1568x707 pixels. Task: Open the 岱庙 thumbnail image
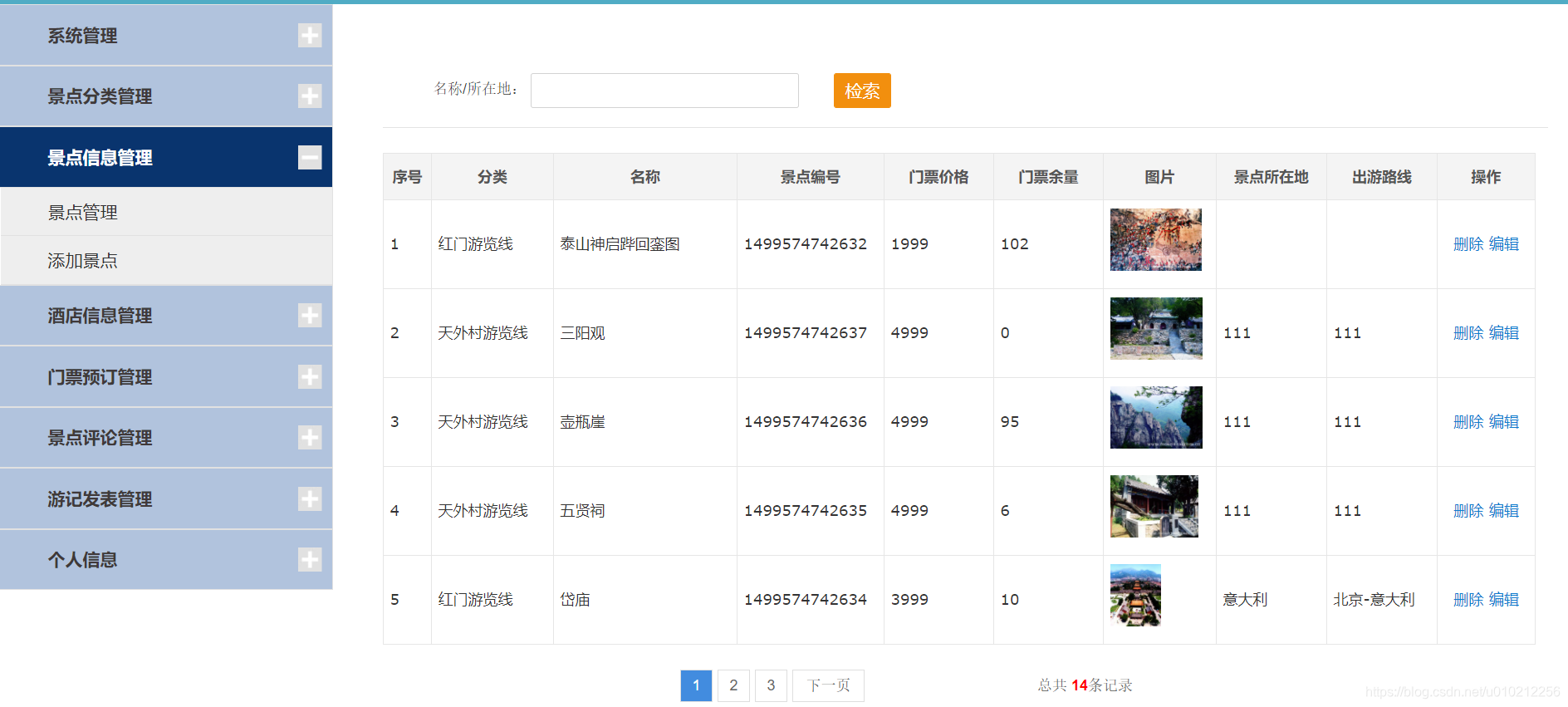pyautogui.click(x=1135, y=595)
